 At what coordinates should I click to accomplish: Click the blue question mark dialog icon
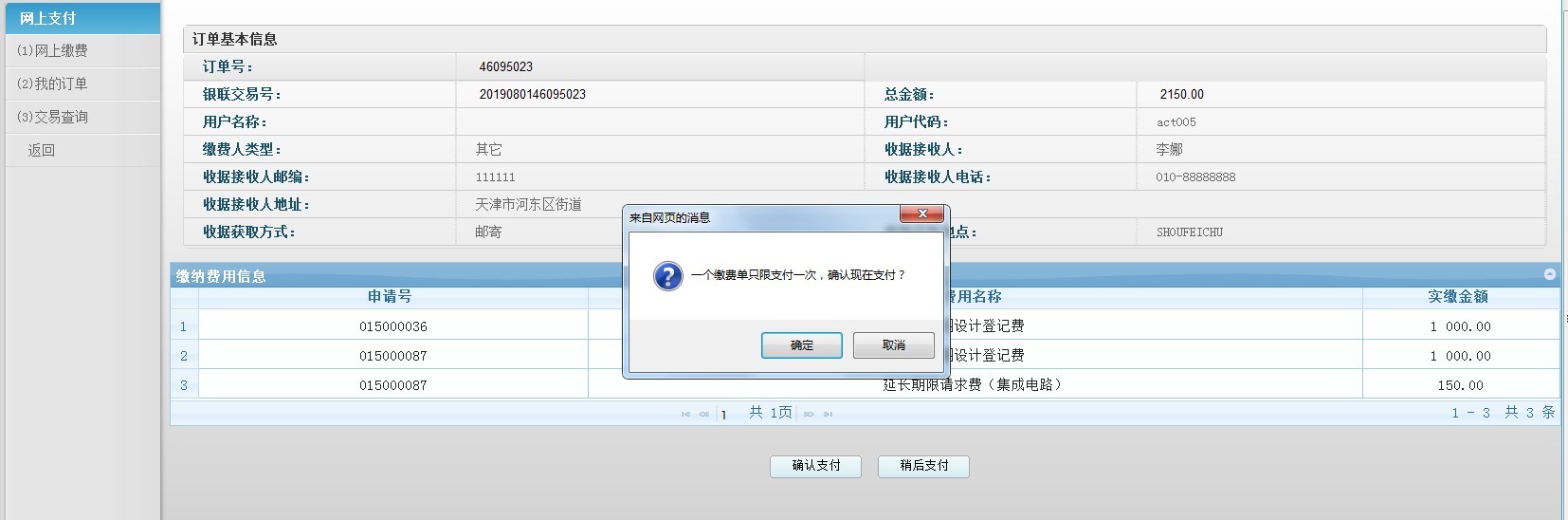(x=667, y=276)
